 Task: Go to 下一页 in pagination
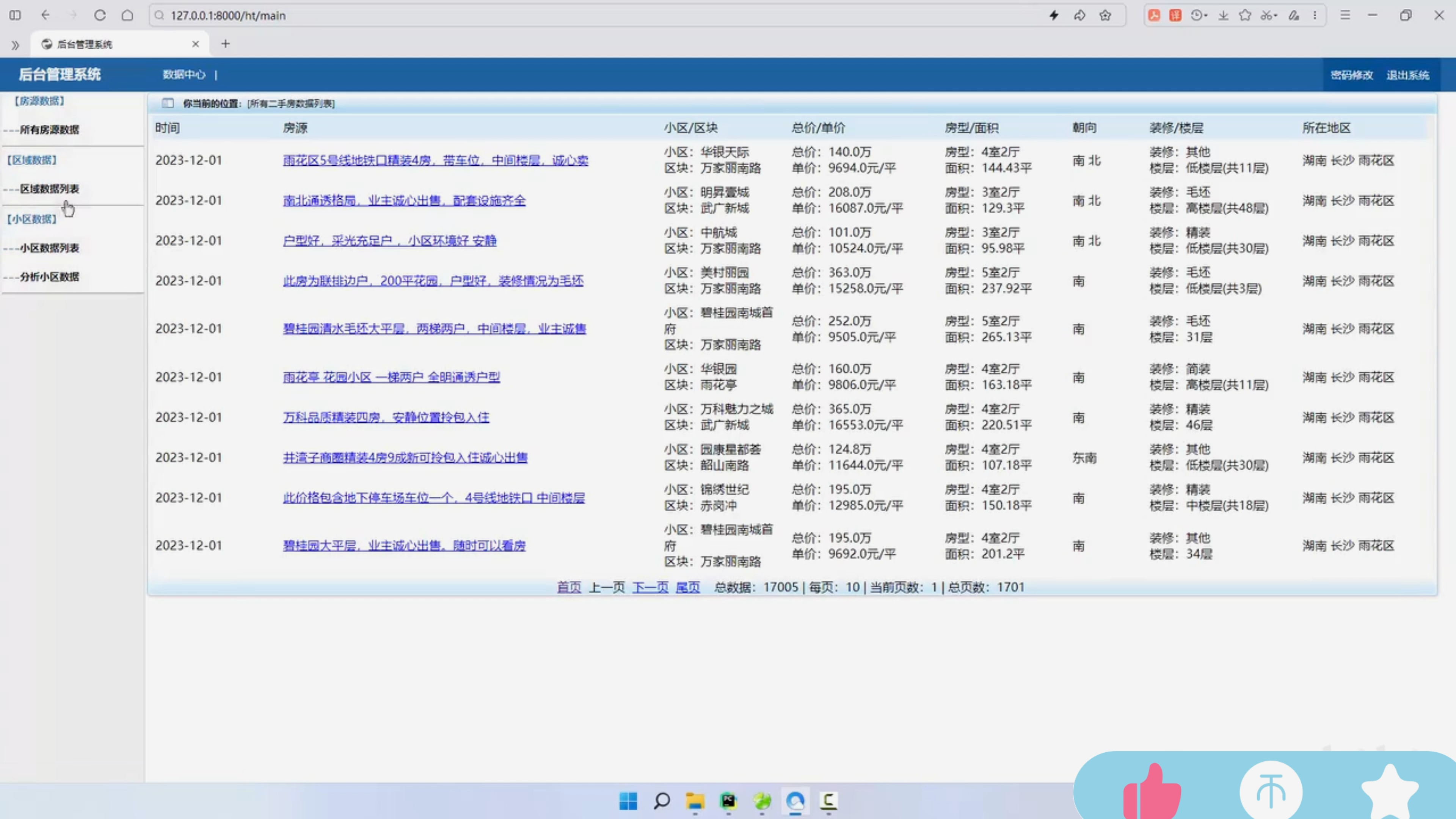(650, 587)
